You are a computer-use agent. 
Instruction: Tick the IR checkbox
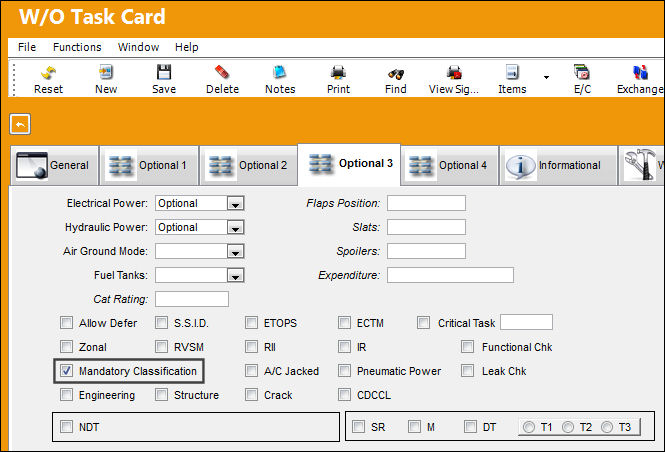(344, 347)
